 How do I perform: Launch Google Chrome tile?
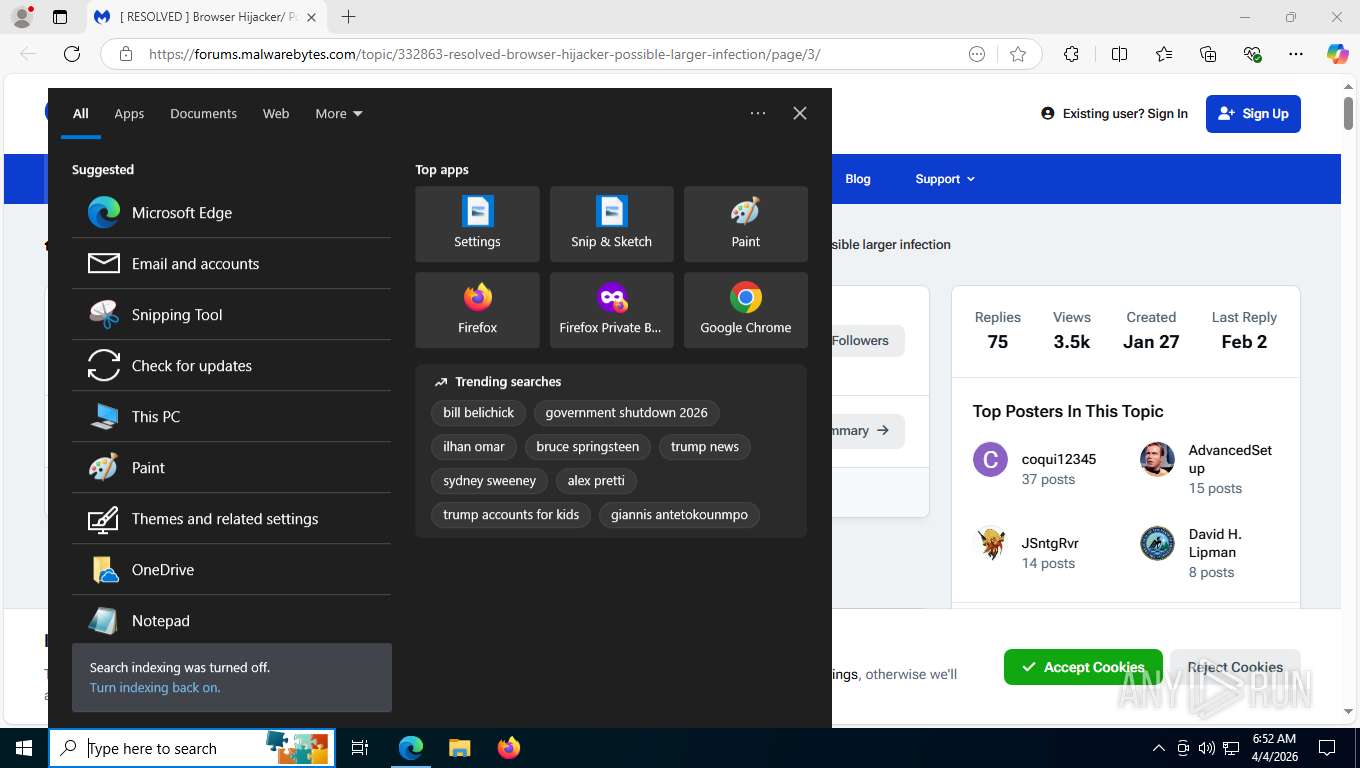(745, 310)
